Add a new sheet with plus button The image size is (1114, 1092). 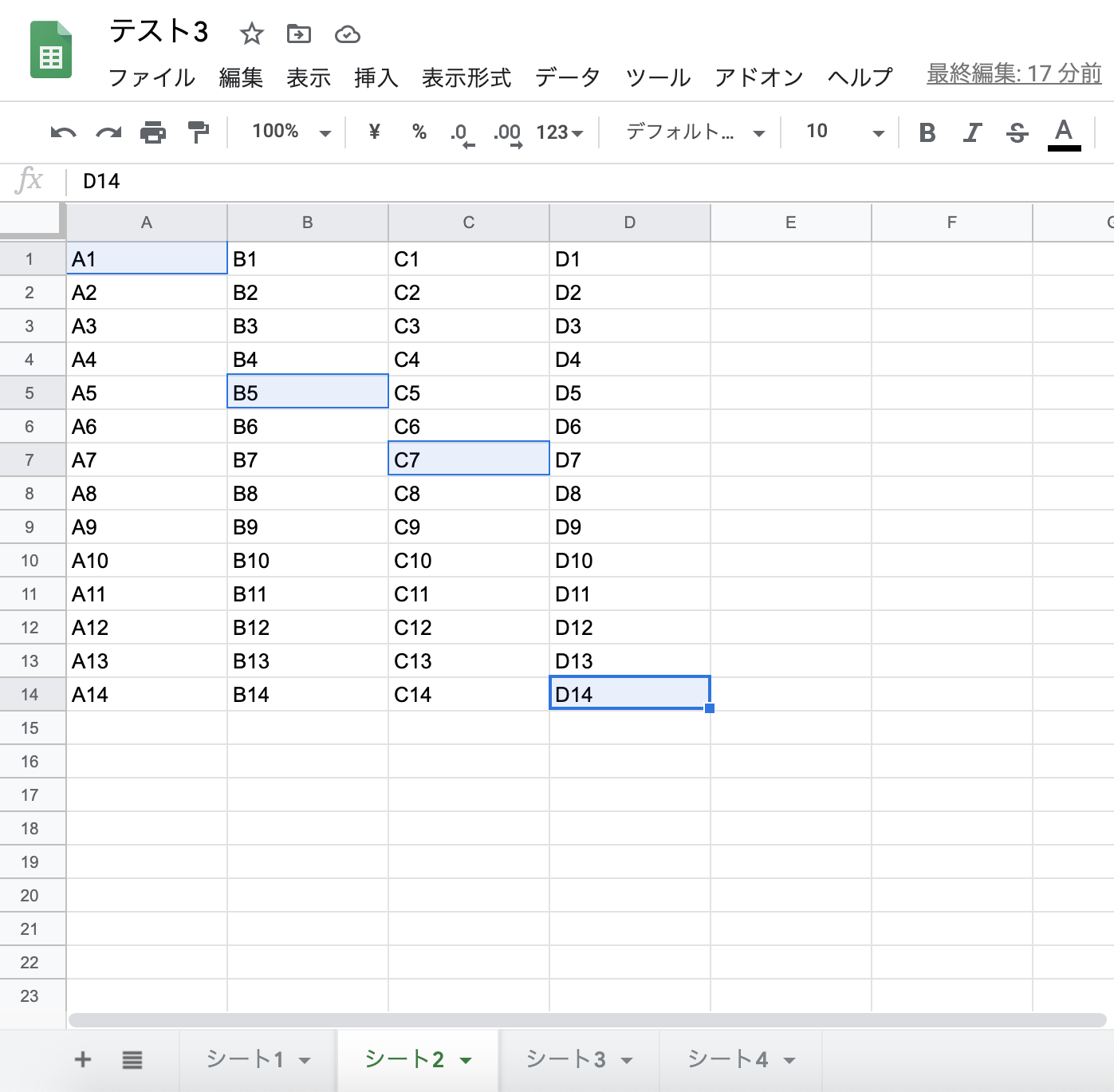83,1059
